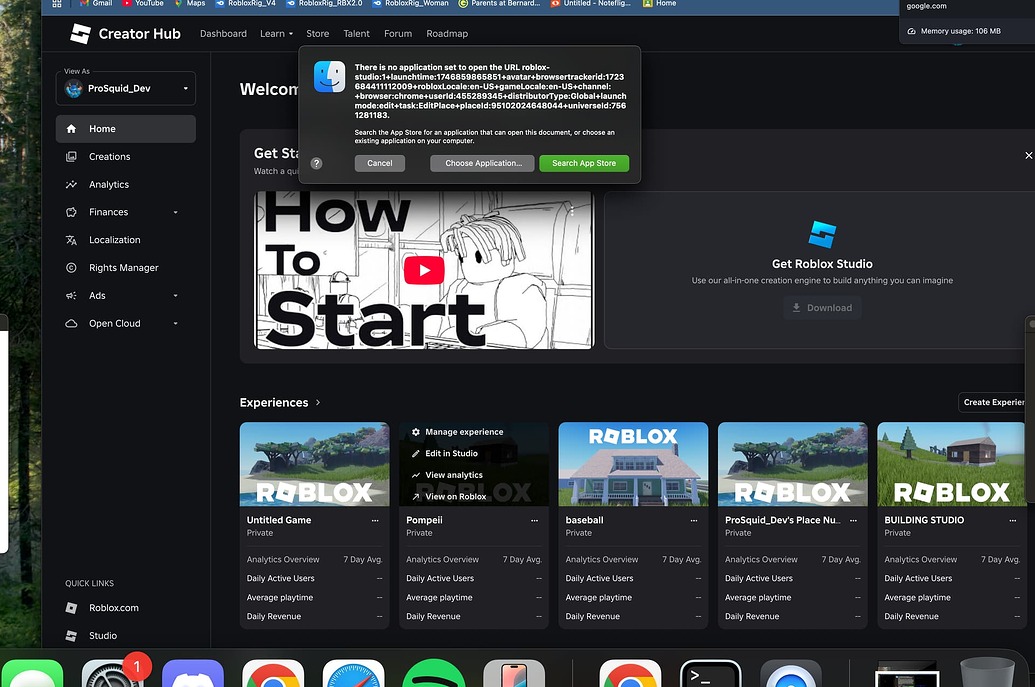Click the help question mark in the dialog
Screen dimensions: 1035x687
point(316,163)
